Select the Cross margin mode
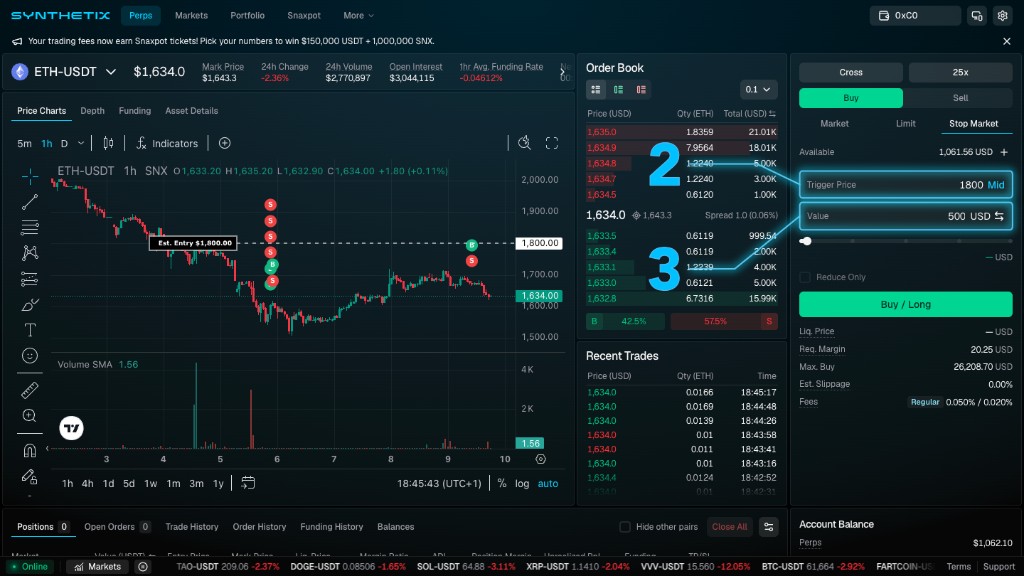The height and width of the screenshot is (576, 1024). [851, 72]
